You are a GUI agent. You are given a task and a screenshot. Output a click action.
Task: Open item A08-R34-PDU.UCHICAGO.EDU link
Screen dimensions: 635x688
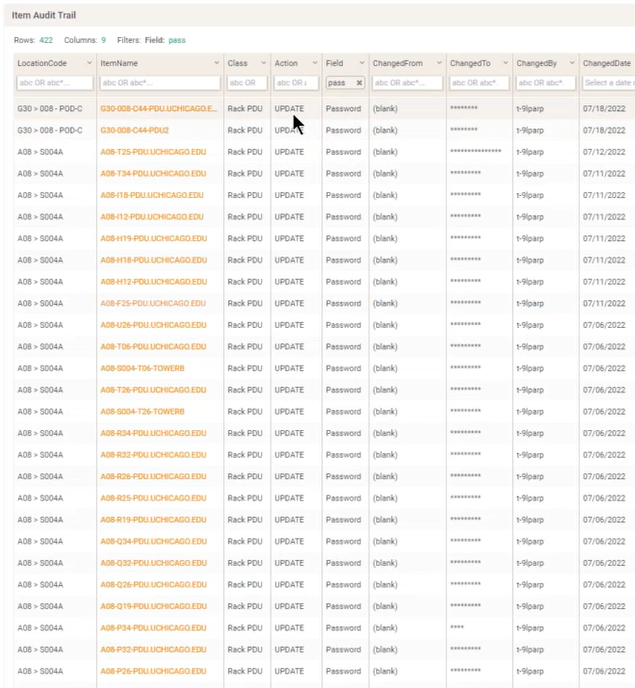153,433
